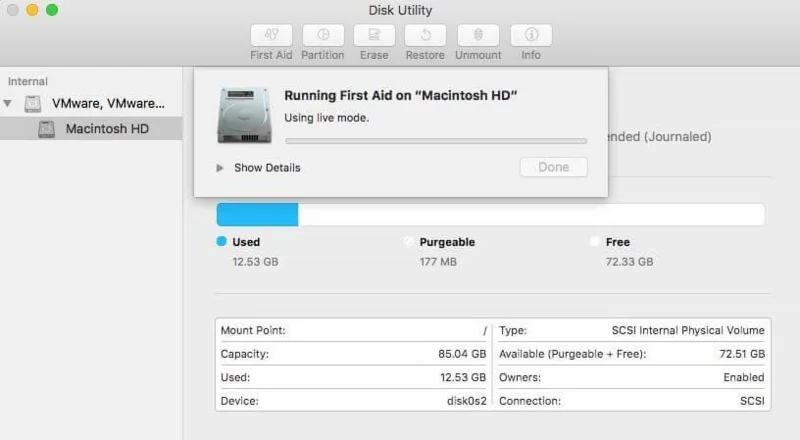The image size is (800, 440).
Task: Click the "Running First Aid on Macintosh HD" heading
Action: point(401,95)
